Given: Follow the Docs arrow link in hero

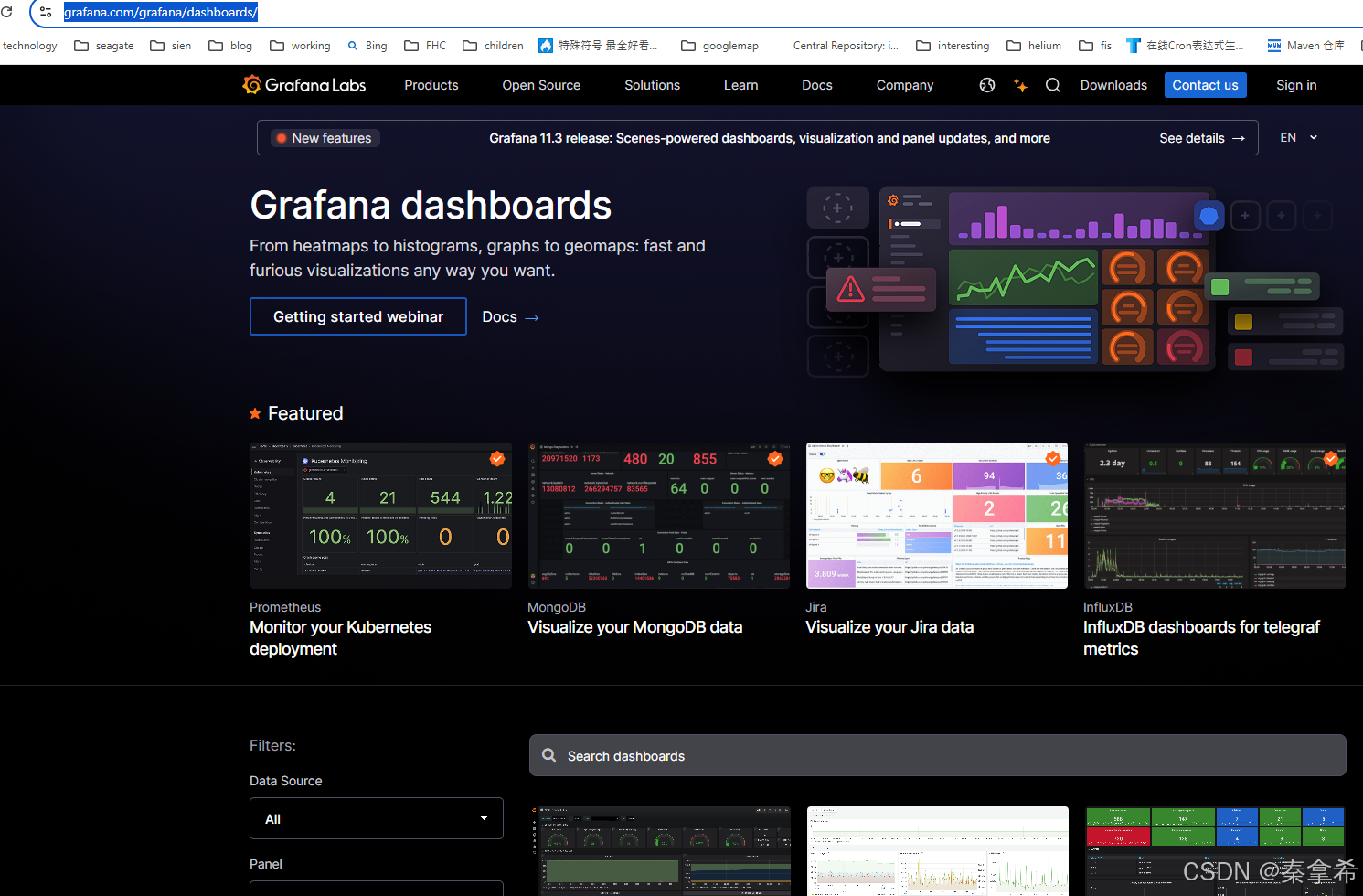Looking at the screenshot, I should click(510, 316).
